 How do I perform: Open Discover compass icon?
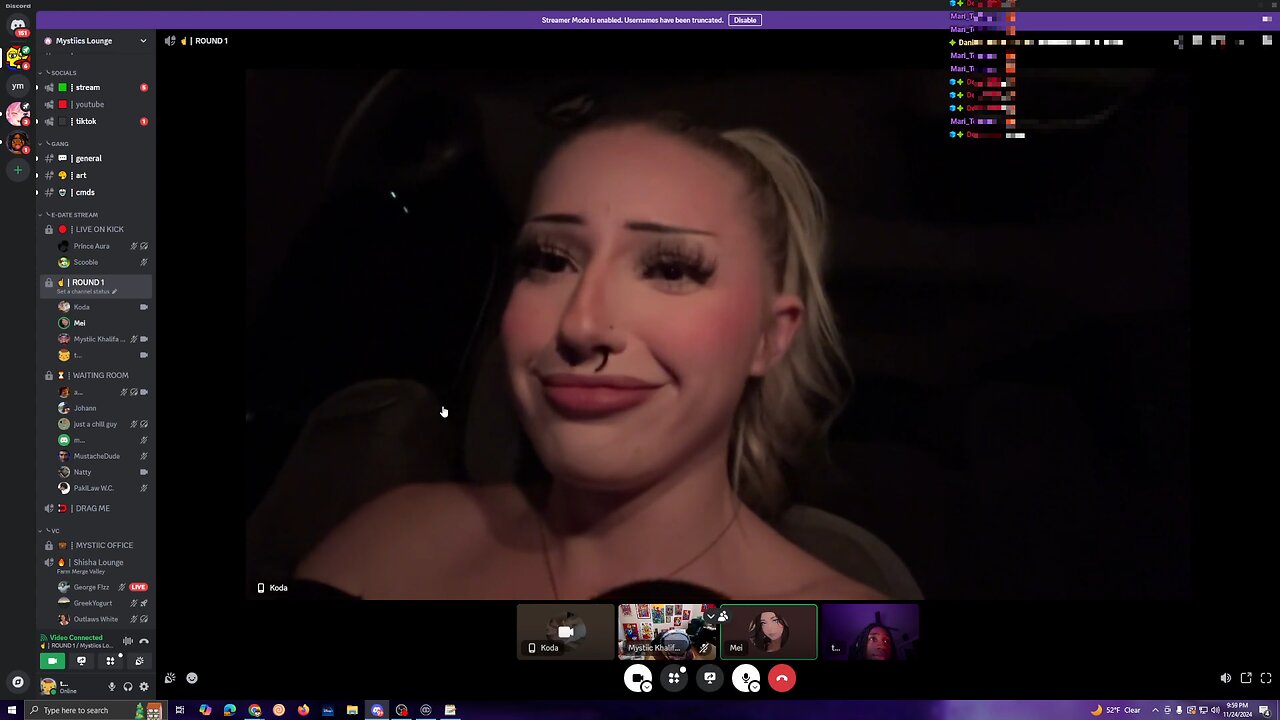(18, 682)
